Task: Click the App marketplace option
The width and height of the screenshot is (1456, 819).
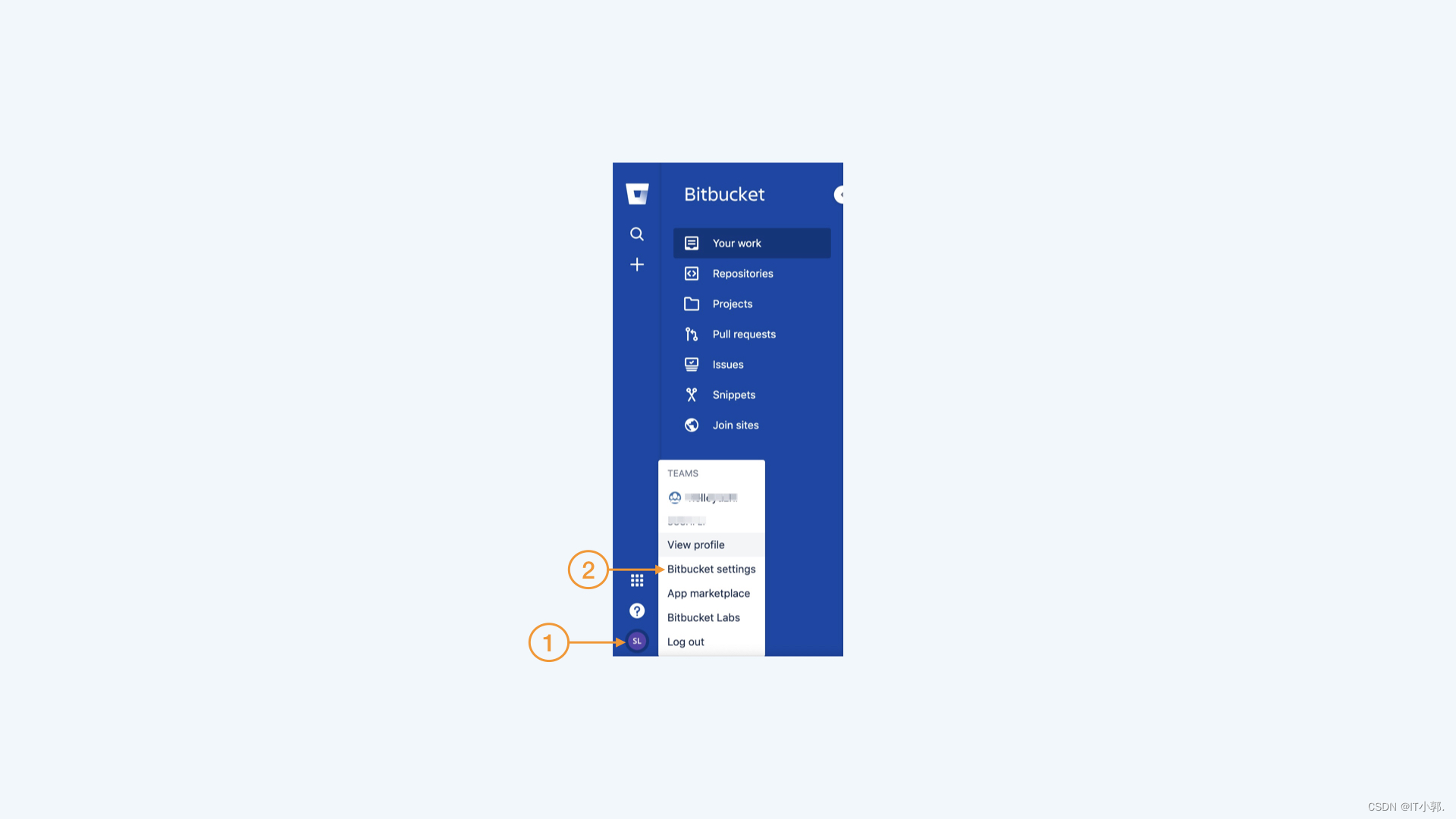Action: [709, 593]
